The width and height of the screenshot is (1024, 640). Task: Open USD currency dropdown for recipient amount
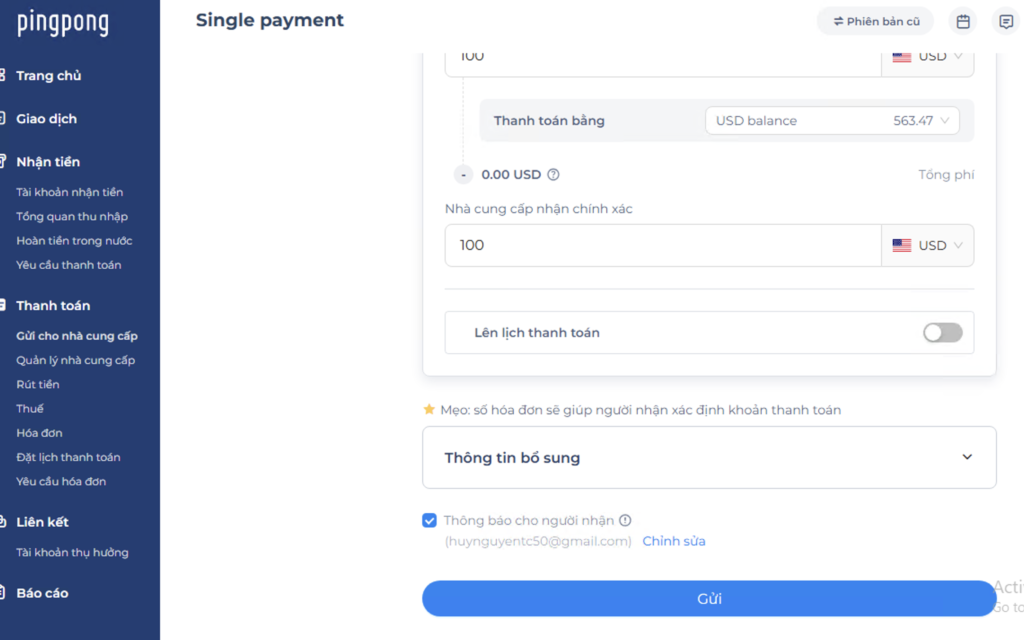click(x=927, y=246)
